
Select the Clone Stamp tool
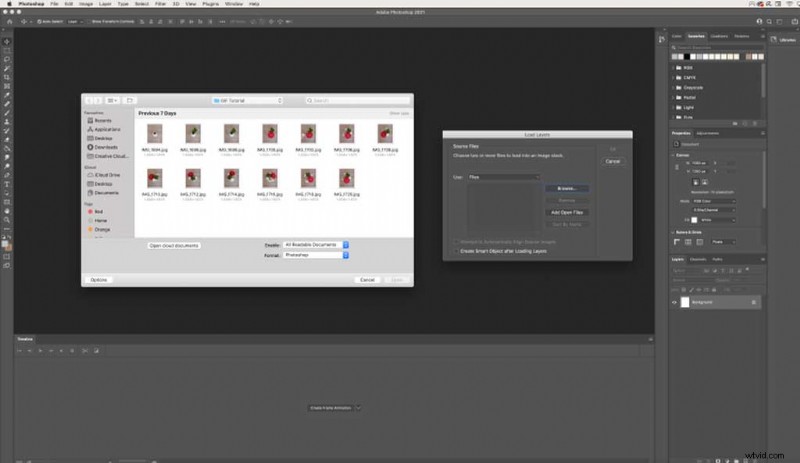pyautogui.click(x=7, y=122)
